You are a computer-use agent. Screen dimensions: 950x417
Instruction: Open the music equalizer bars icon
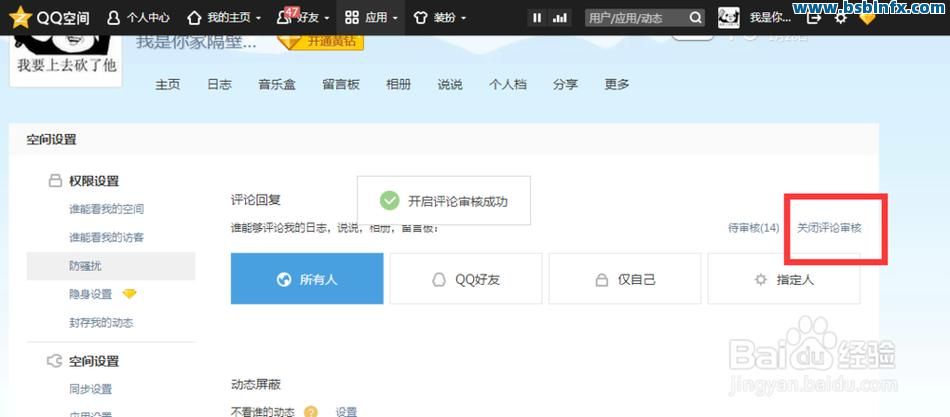coord(560,18)
